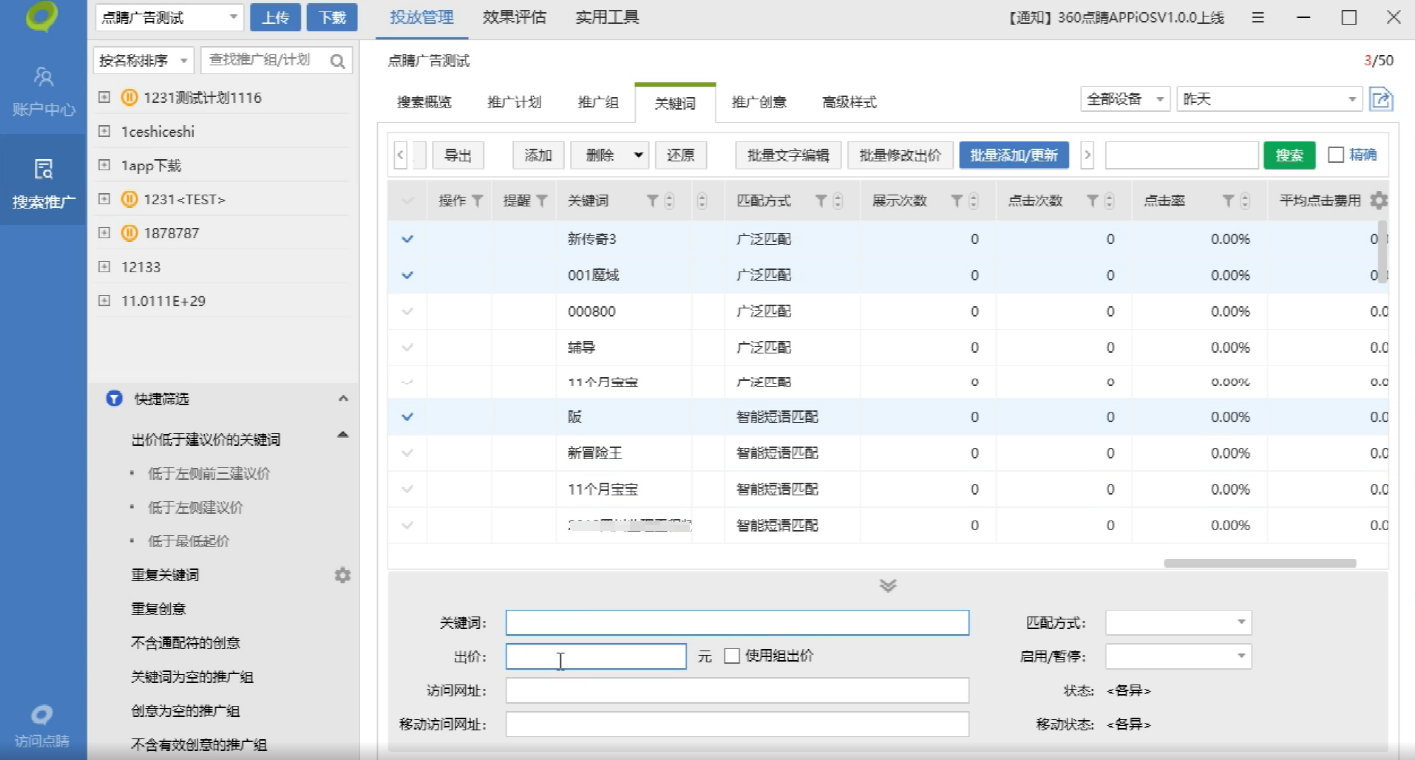Uncheck the row 001魔域
The width and height of the screenshot is (1415, 760).
pos(407,275)
